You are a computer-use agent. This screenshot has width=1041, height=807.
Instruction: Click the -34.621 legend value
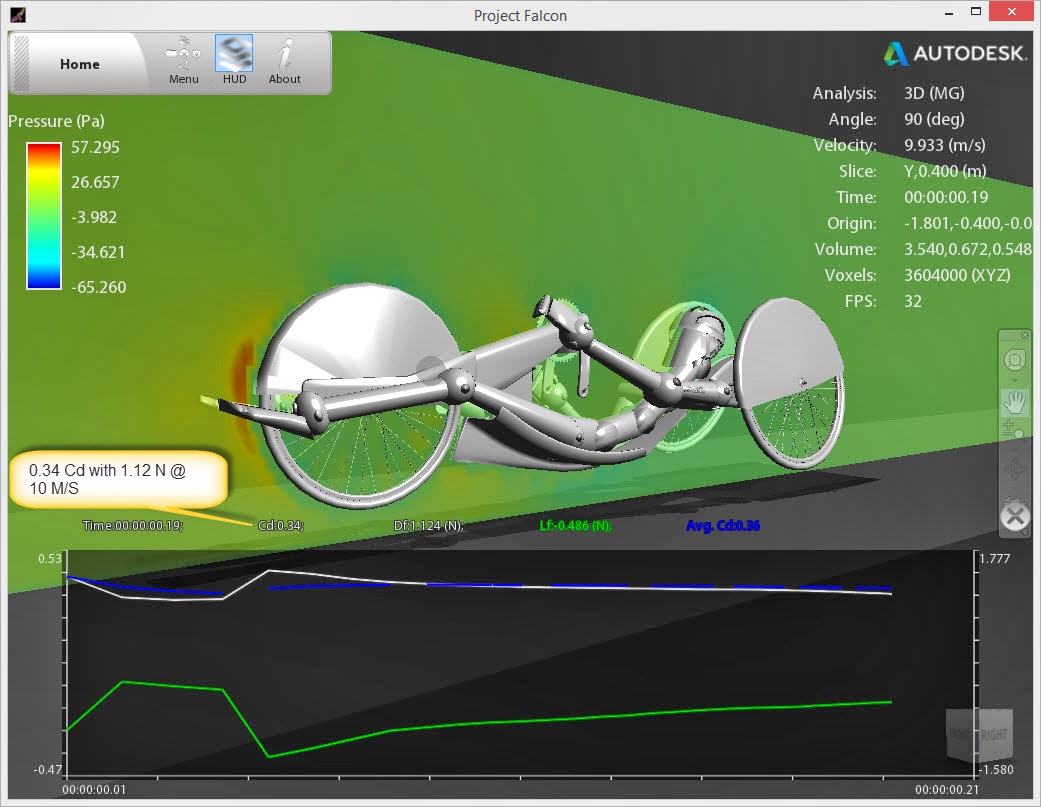pos(98,252)
